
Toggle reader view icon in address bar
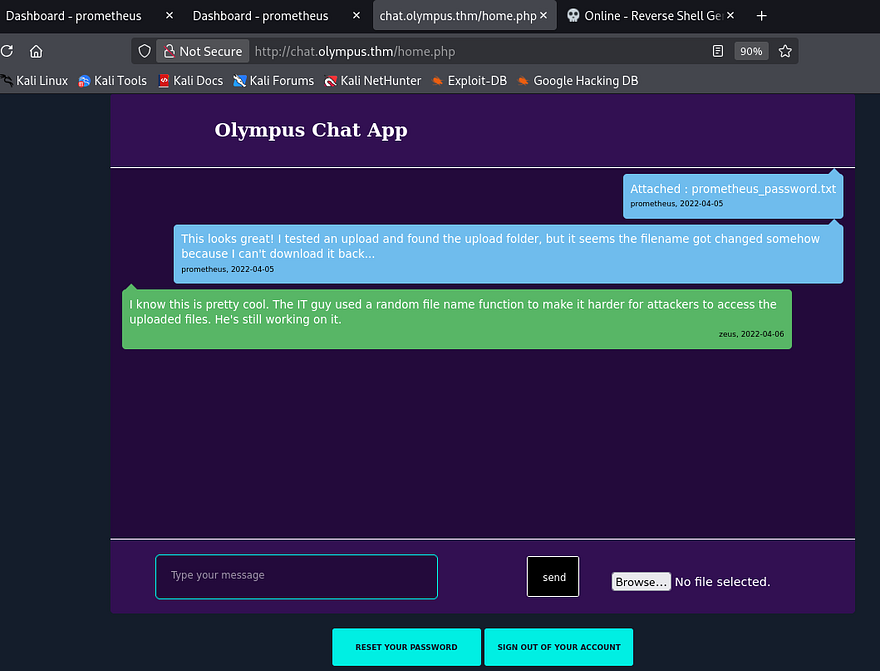click(x=718, y=51)
